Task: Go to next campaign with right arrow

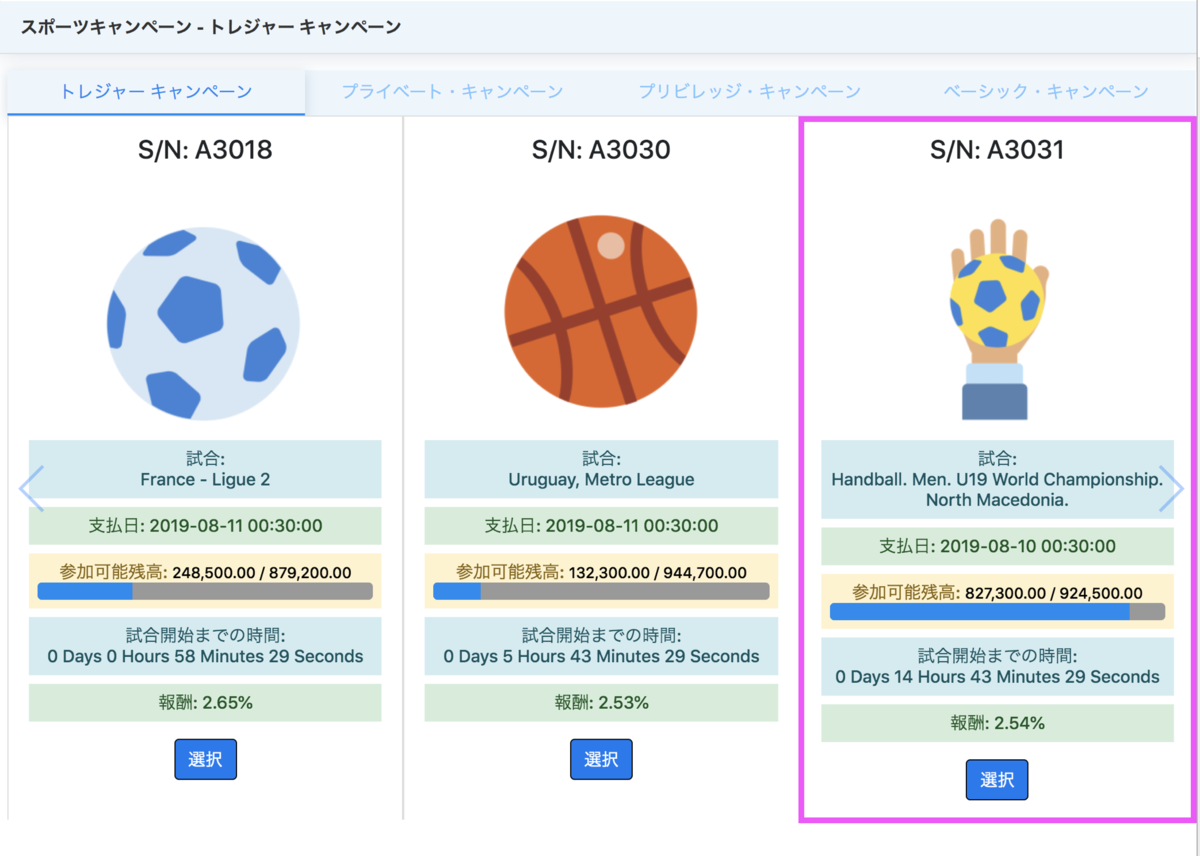Action: pyautogui.click(x=1171, y=488)
